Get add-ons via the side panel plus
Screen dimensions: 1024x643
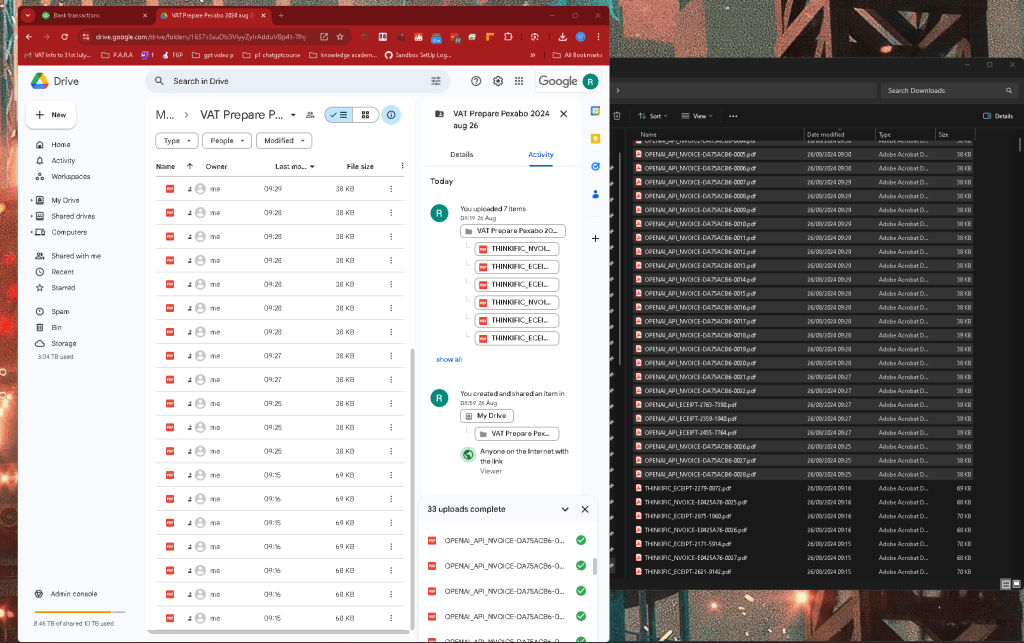(x=595, y=238)
